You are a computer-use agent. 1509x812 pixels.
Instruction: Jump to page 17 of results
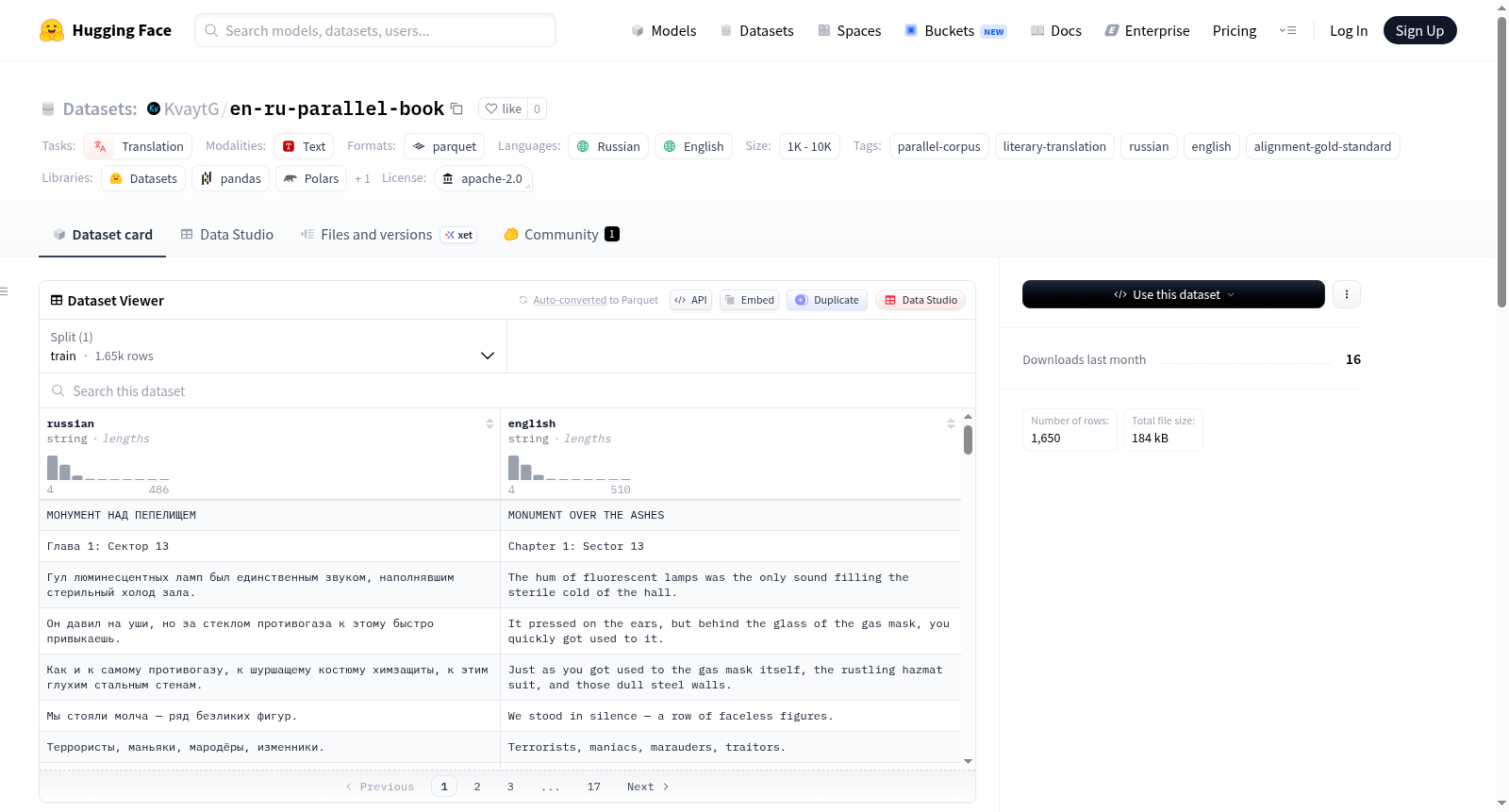click(593, 787)
